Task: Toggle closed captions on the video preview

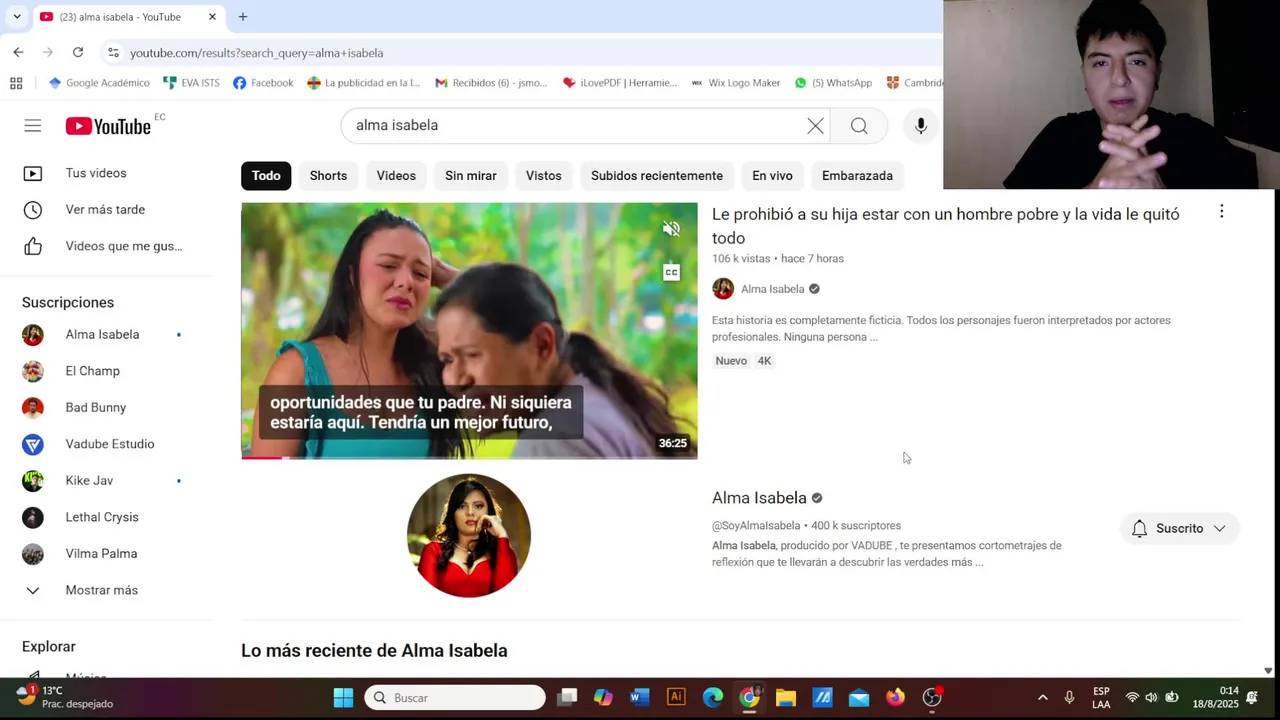Action: [x=671, y=272]
